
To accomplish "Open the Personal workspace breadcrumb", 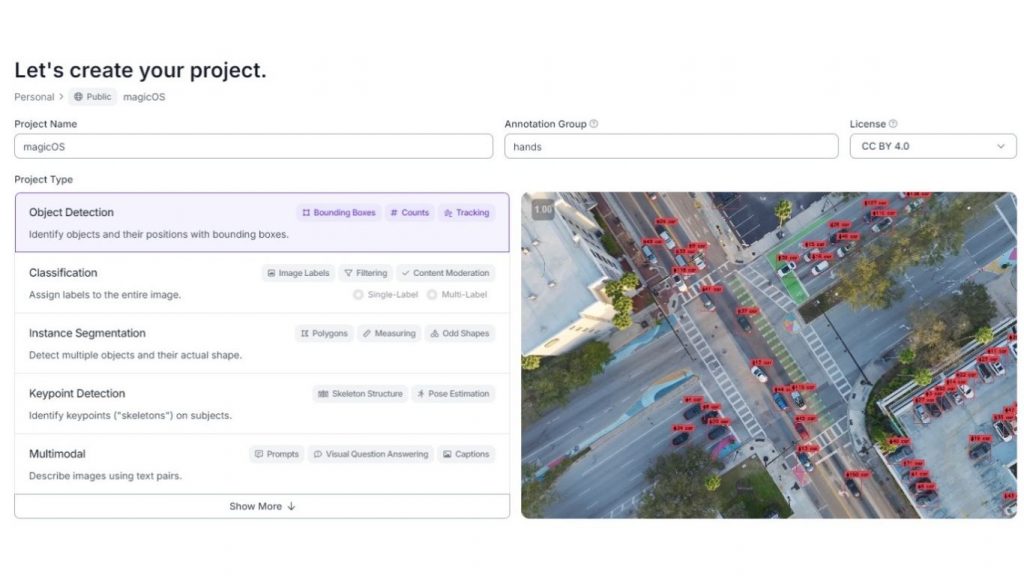I will 34,97.
